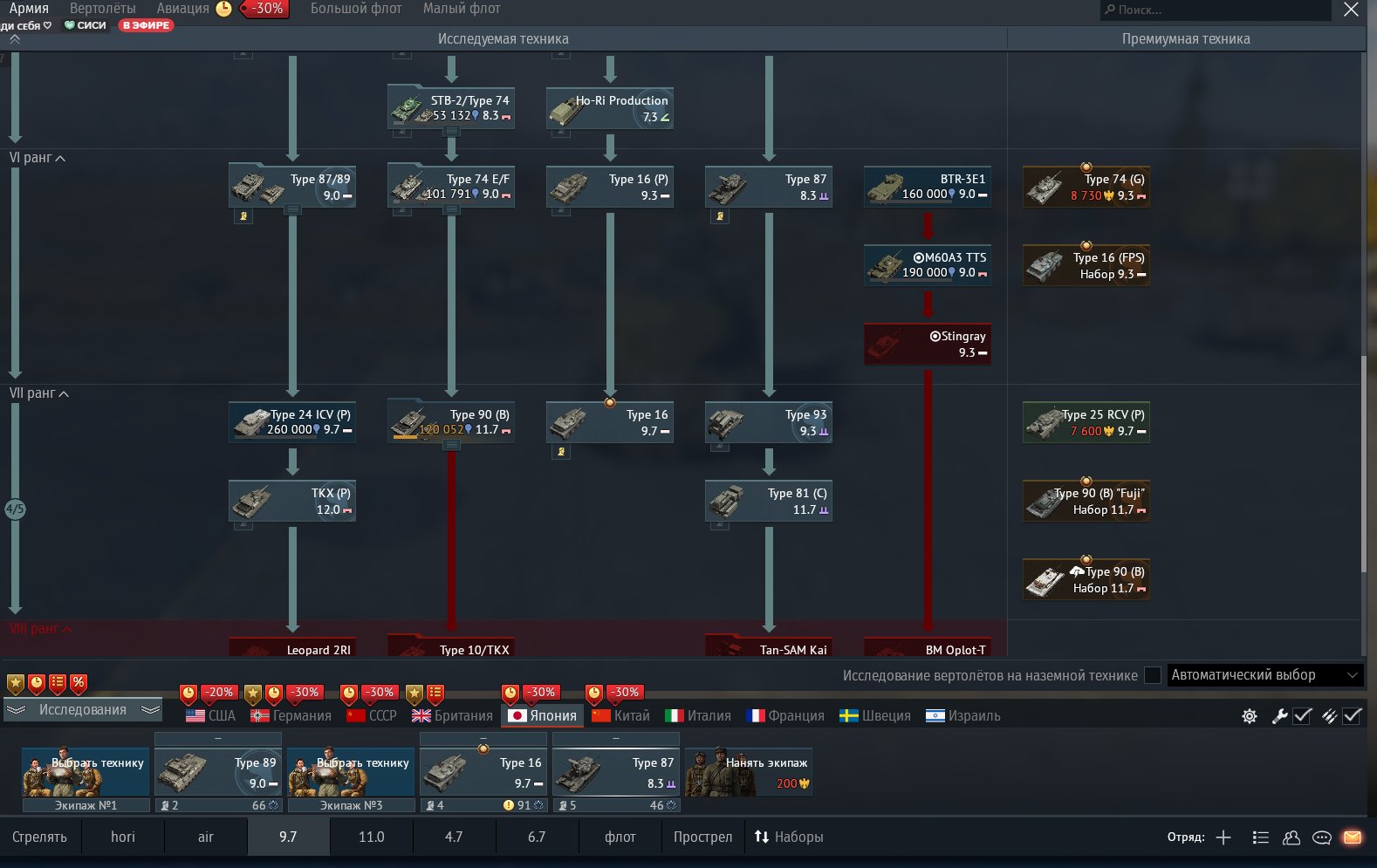
Task: Select the Франция nation tab
Action: click(x=785, y=716)
